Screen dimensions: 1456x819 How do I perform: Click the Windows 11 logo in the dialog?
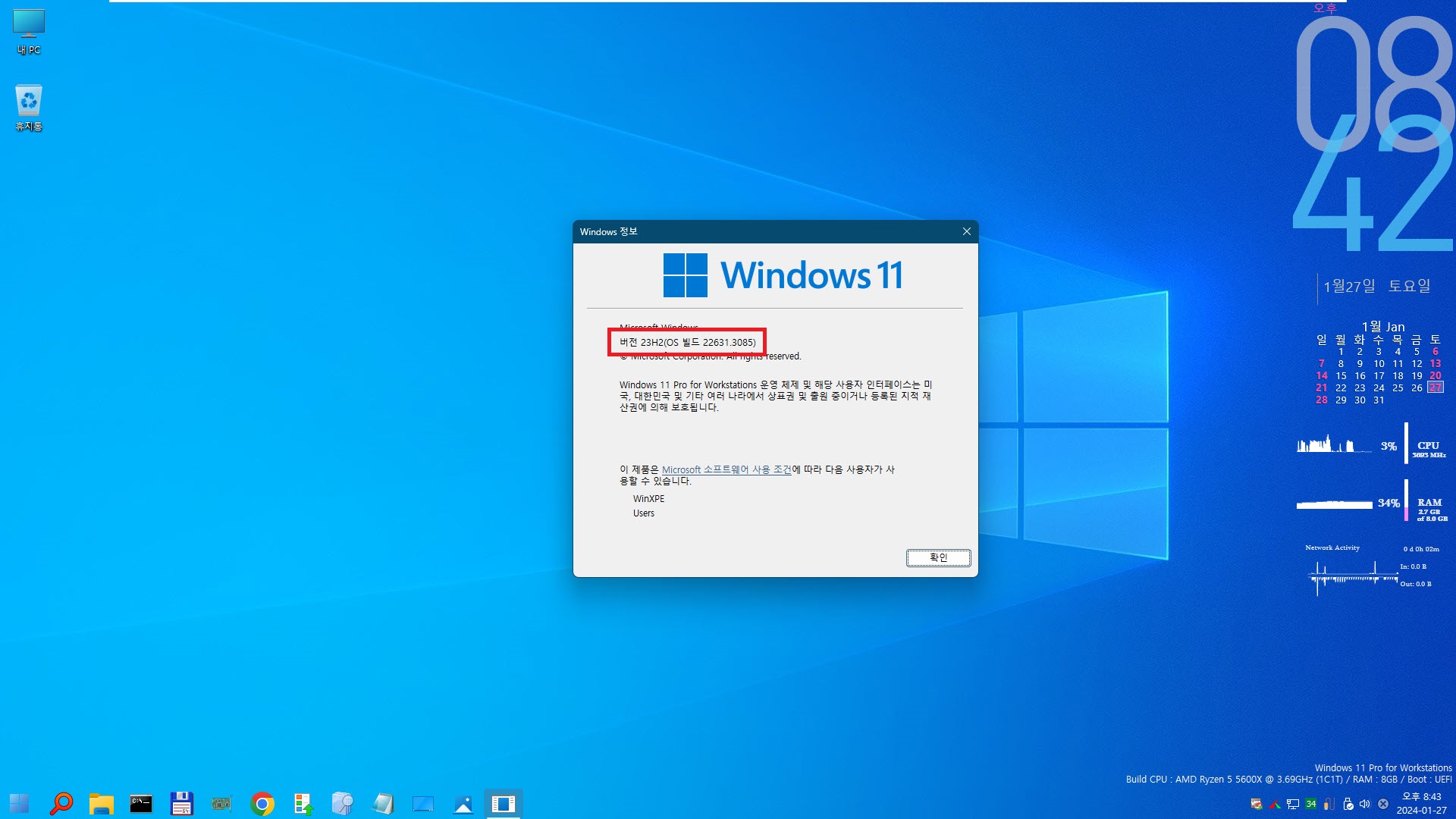[x=783, y=275]
